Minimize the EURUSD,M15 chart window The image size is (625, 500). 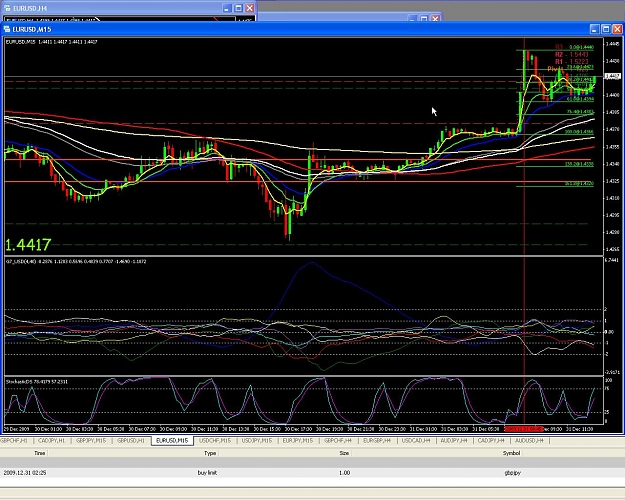coord(595,29)
